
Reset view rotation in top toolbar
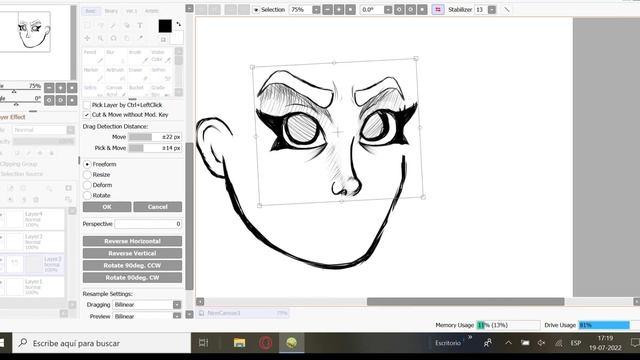(422, 9)
